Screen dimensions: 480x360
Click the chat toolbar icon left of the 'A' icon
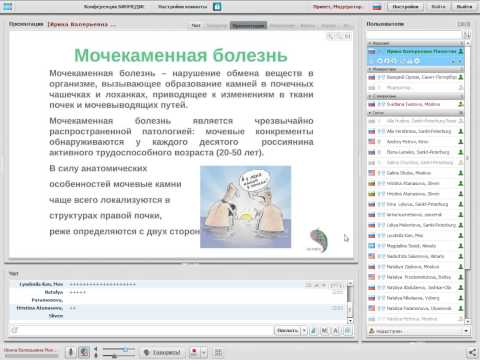[x=324, y=331]
